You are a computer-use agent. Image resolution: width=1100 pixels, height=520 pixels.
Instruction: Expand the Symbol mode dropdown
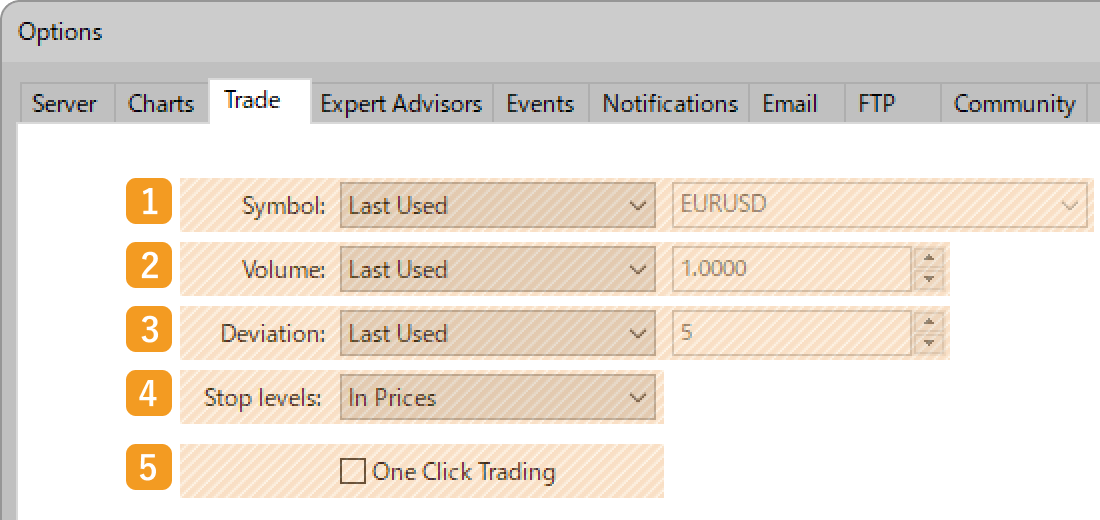tap(497, 206)
